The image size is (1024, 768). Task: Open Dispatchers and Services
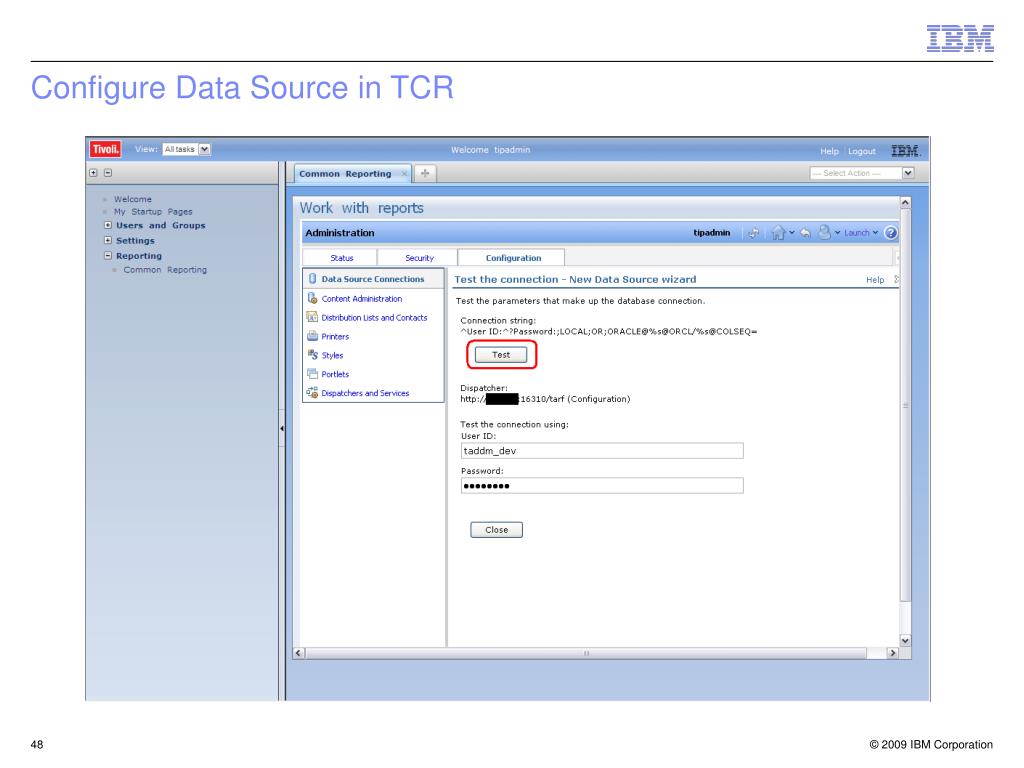(365, 393)
